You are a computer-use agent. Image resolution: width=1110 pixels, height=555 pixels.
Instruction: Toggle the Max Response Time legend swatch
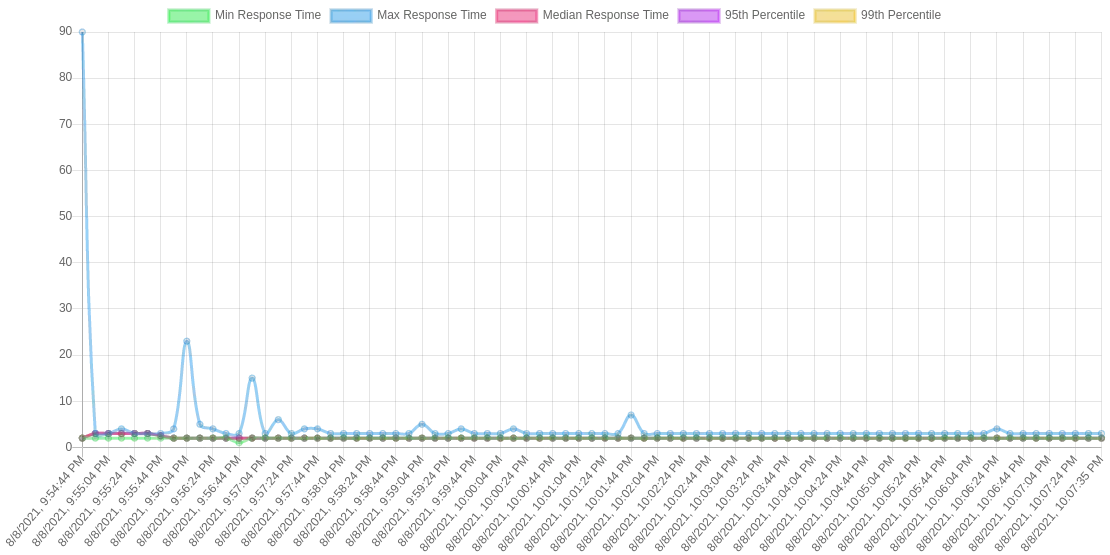tap(351, 15)
